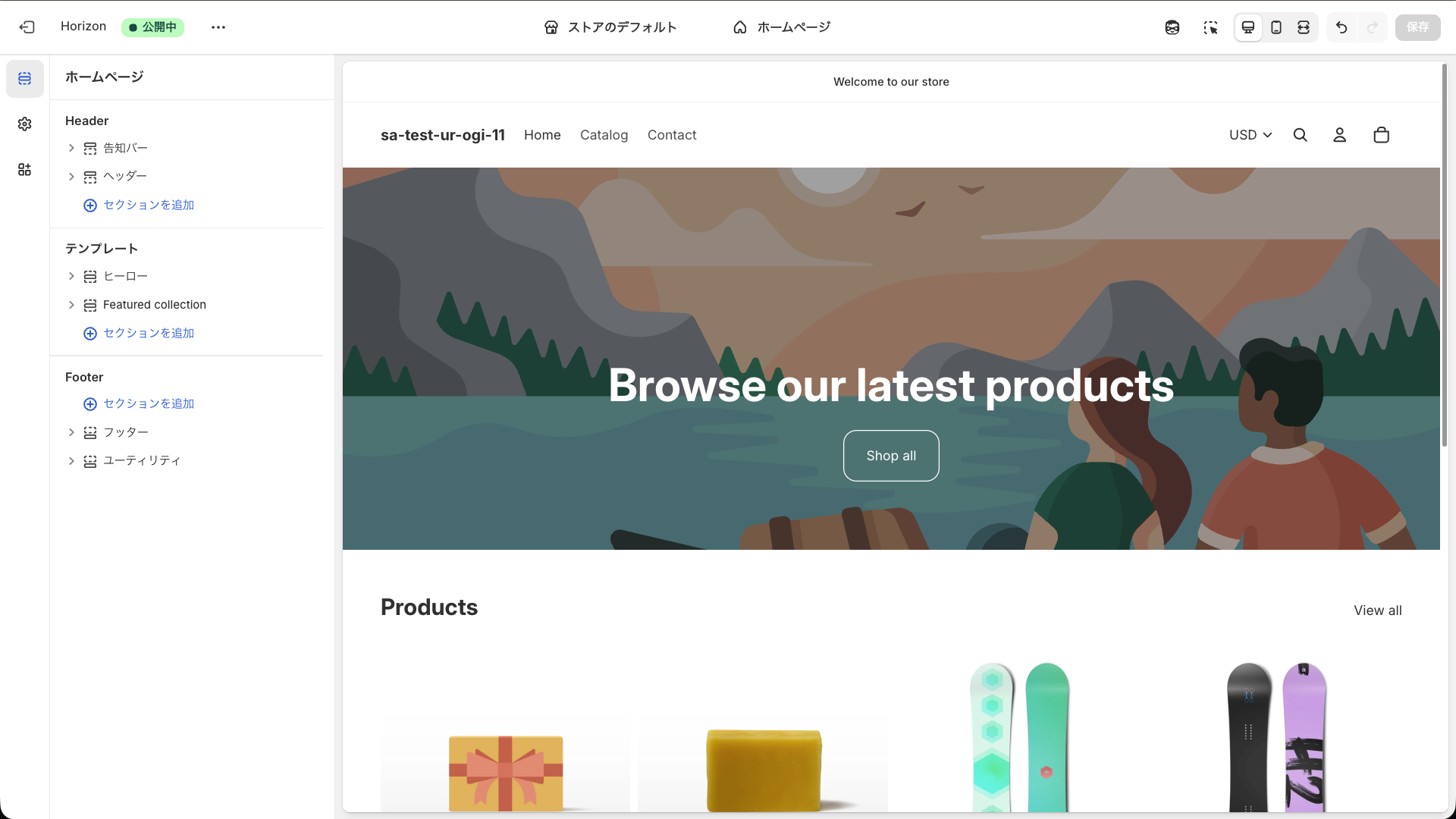
Task: Open the ストアのデフォルト selector
Action: (x=610, y=27)
